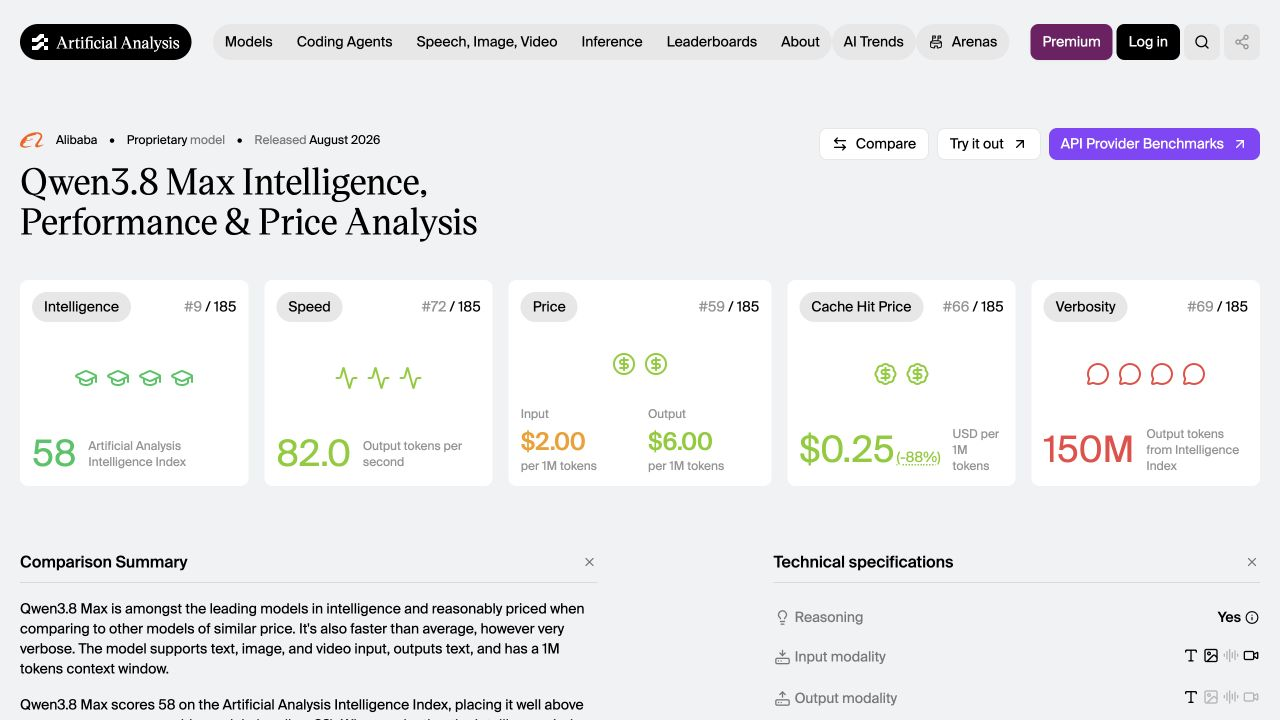
Task: Open API Provider Benchmarks
Action: [1154, 144]
